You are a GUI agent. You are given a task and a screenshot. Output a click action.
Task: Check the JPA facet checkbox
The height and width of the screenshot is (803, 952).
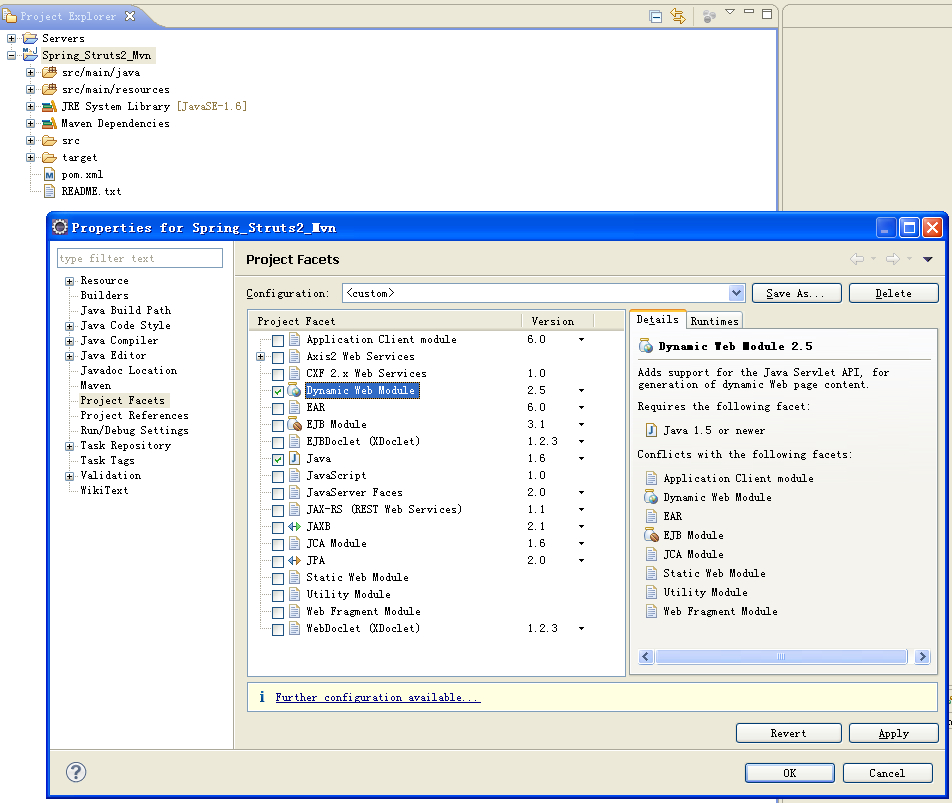(278, 561)
